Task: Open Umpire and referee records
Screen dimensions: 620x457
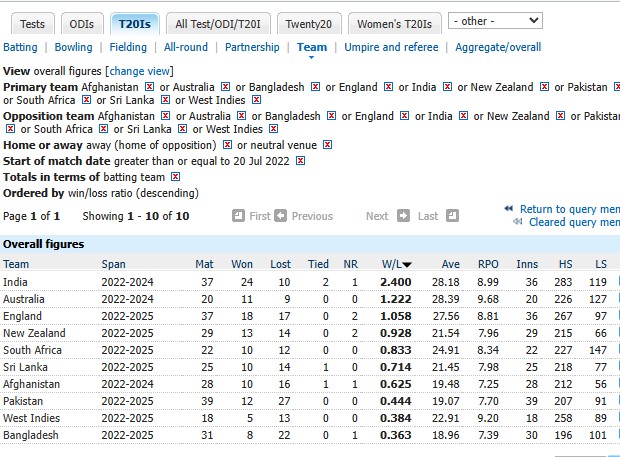Action: 391,47
